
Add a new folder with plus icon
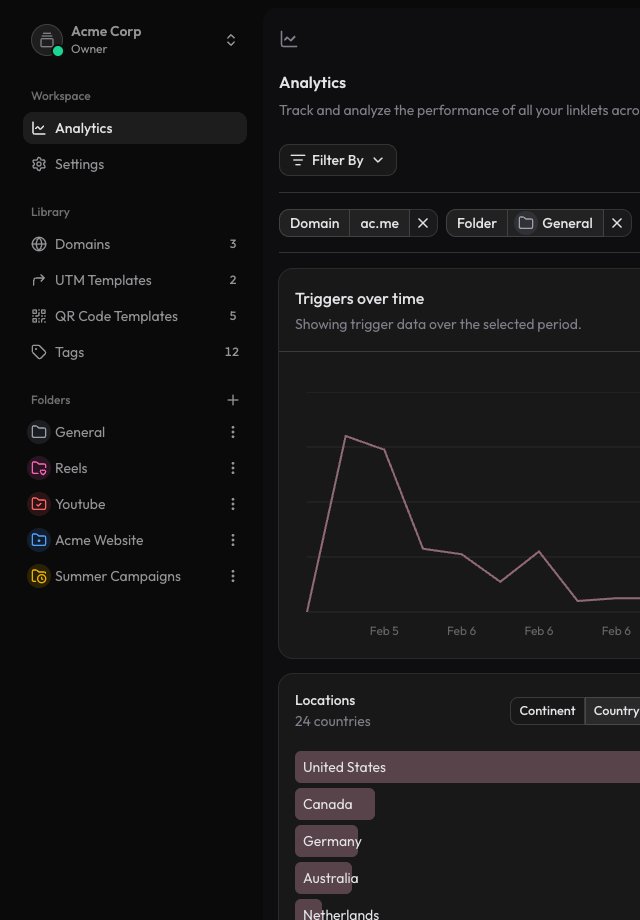click(x=233, y=400)
